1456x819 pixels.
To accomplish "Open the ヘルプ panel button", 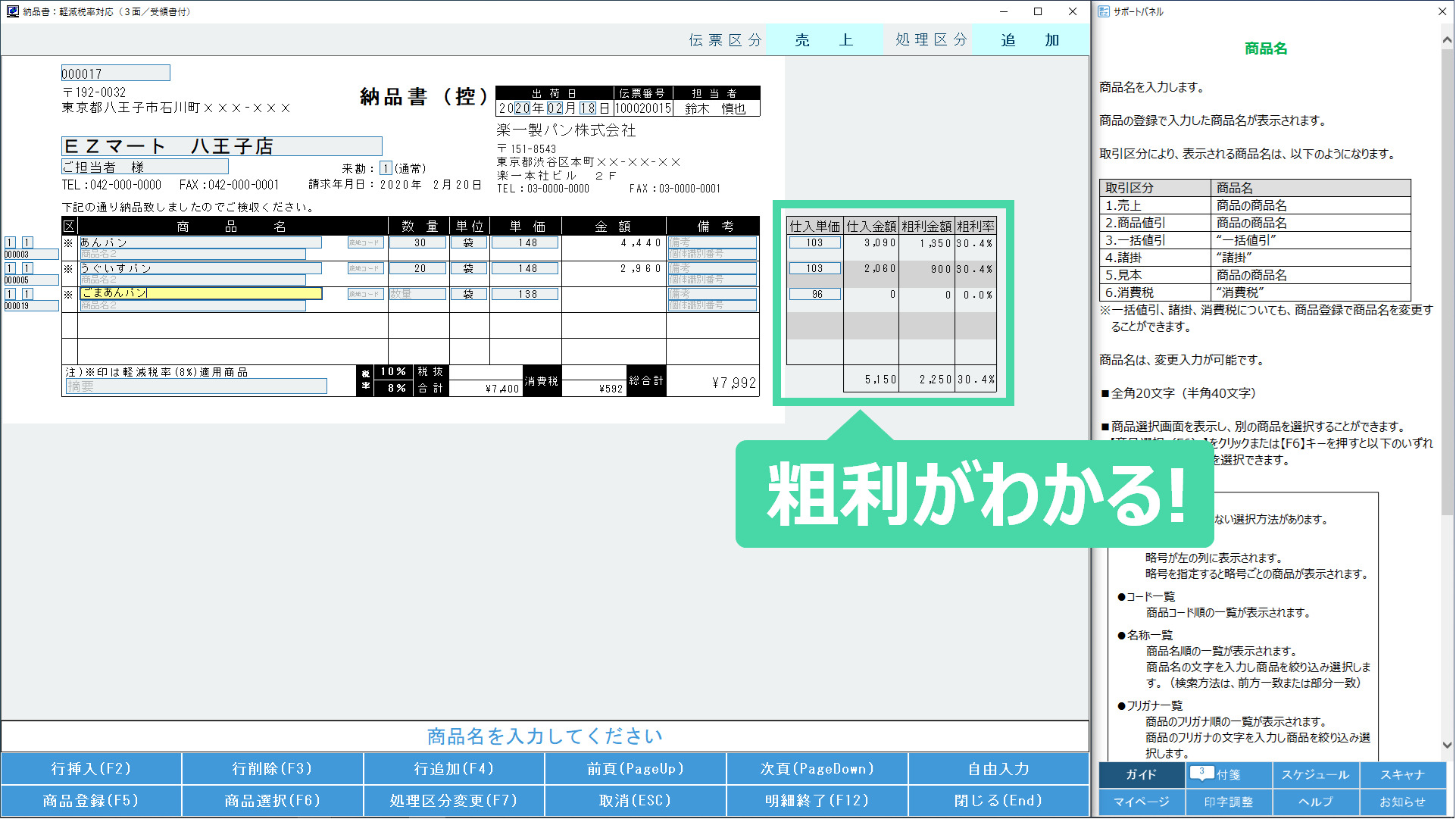I will point(1316,802).
